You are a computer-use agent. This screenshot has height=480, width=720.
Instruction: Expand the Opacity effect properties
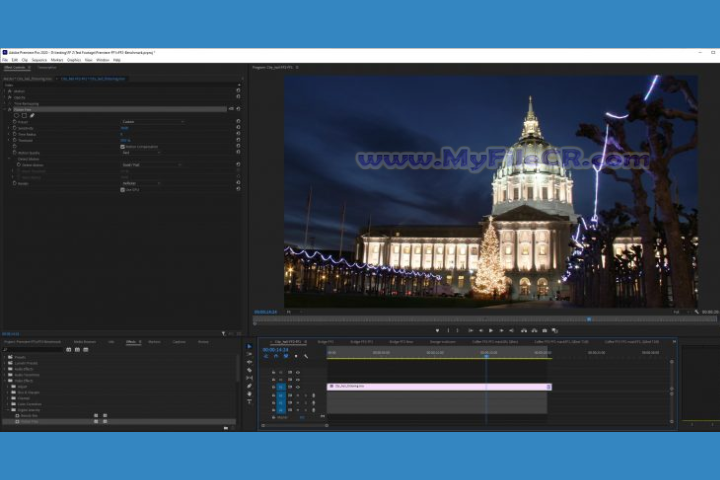coord(5,97)
